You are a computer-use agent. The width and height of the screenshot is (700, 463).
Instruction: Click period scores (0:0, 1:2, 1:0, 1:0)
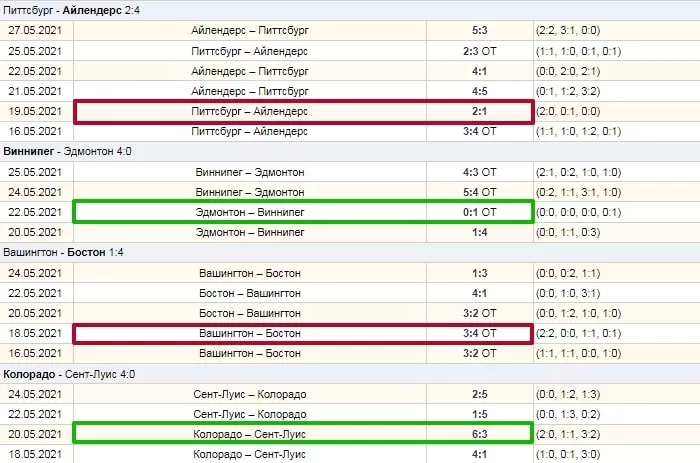pyautogui.click(x=578, y=313)
